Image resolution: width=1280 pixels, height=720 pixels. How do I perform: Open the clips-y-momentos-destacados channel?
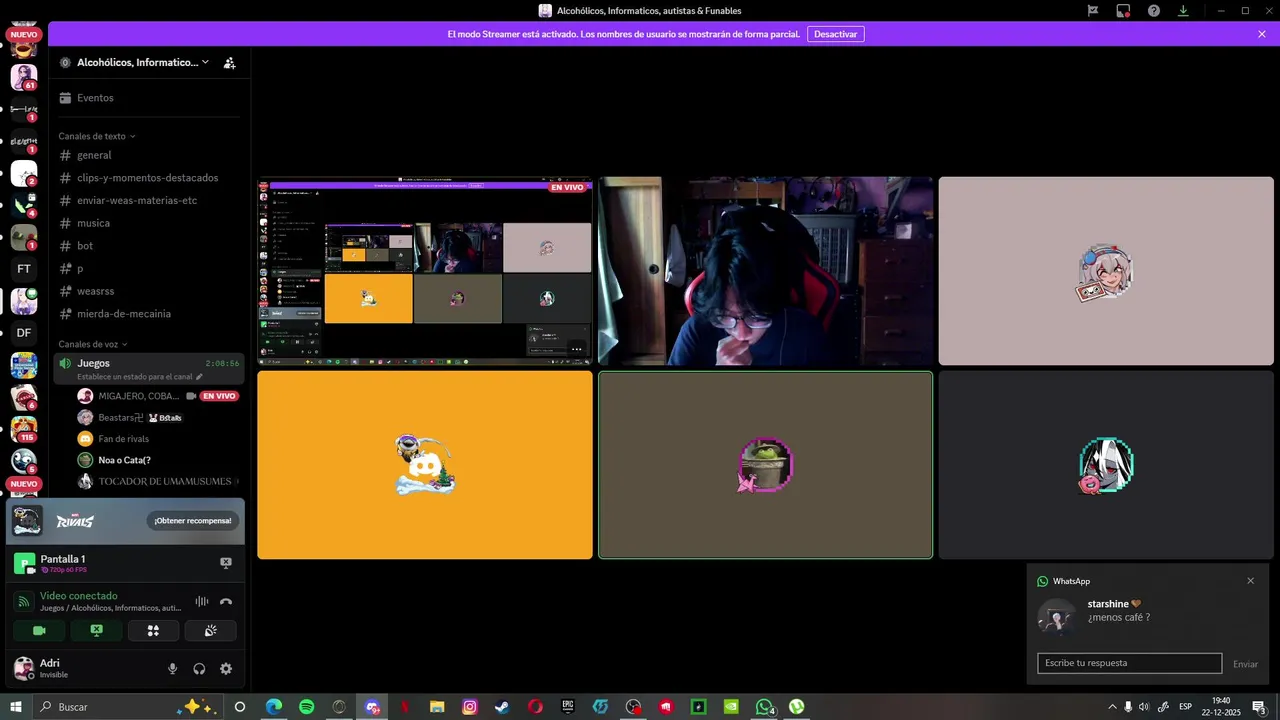click(148, 178)
